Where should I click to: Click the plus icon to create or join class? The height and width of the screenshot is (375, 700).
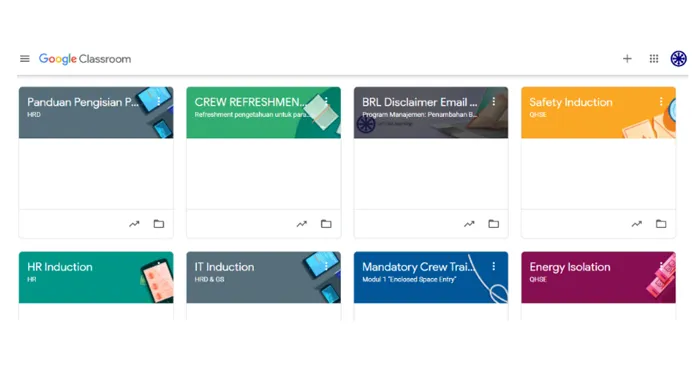pyautogui.click(x=627, y=58)
